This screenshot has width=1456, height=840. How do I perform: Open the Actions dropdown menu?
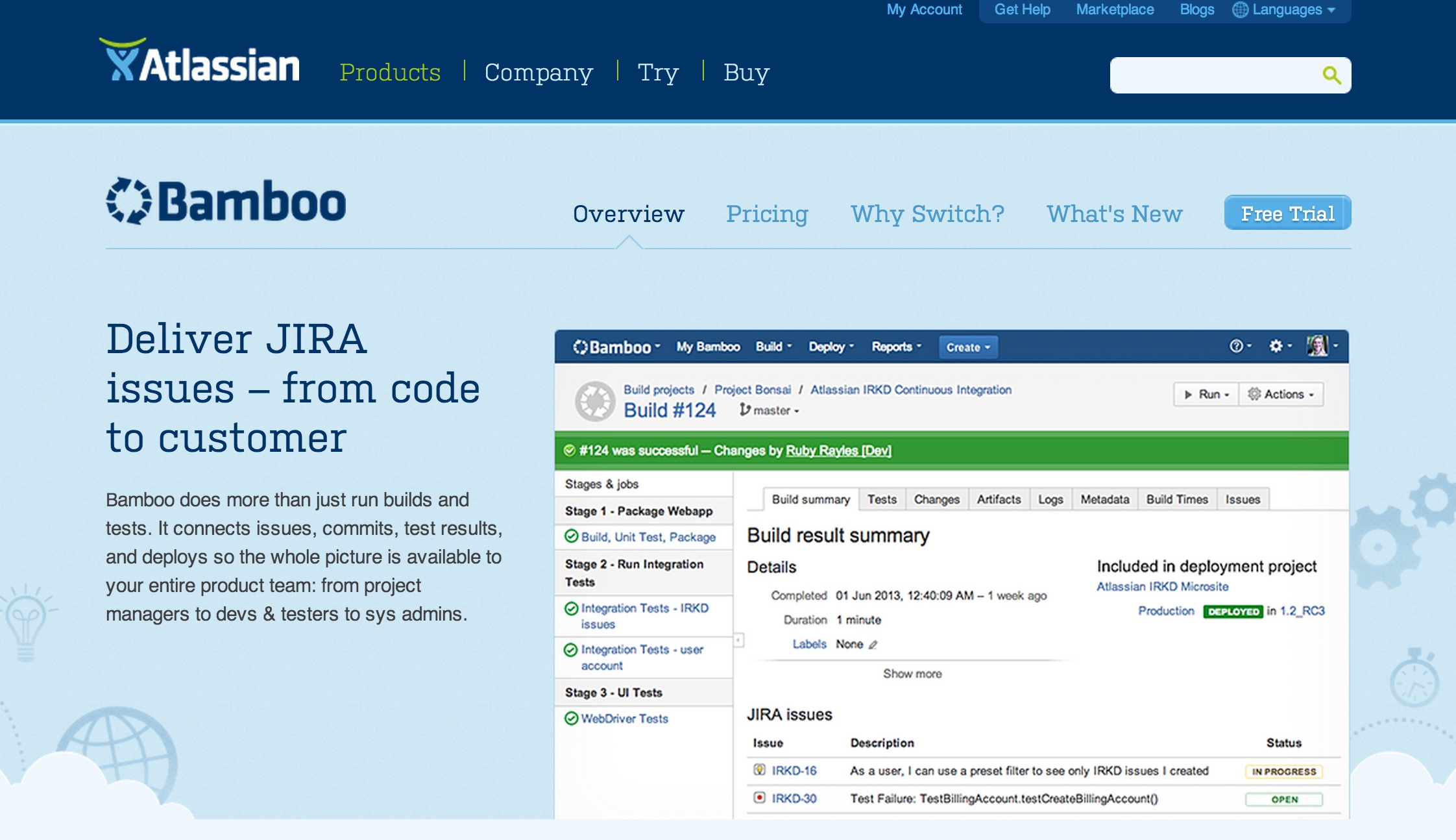[1281, 394]
